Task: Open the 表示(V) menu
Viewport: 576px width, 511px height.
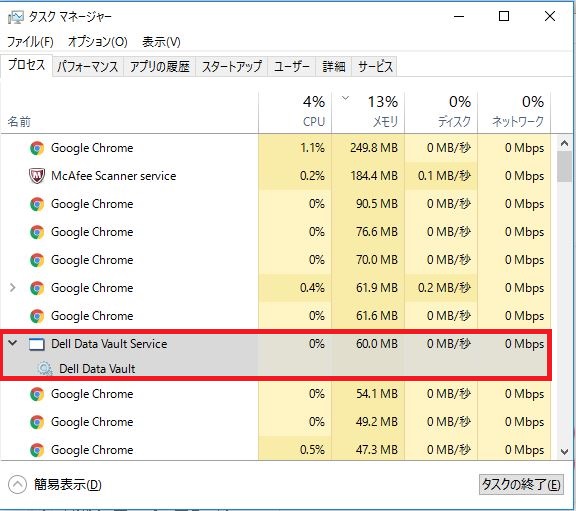Action: (x=161, y=42)
